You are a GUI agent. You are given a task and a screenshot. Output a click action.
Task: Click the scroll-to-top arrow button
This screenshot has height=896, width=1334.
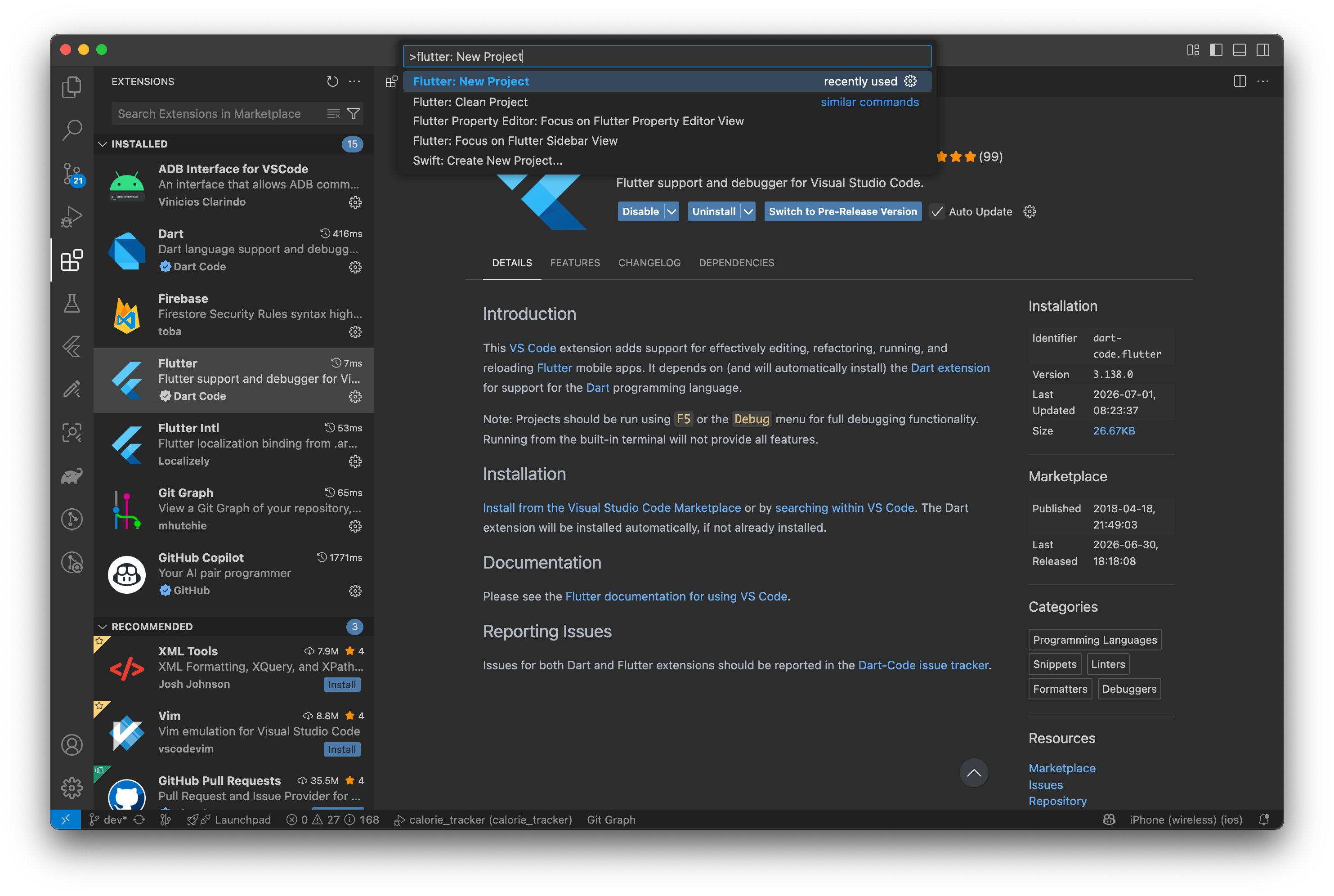[974, 773]
